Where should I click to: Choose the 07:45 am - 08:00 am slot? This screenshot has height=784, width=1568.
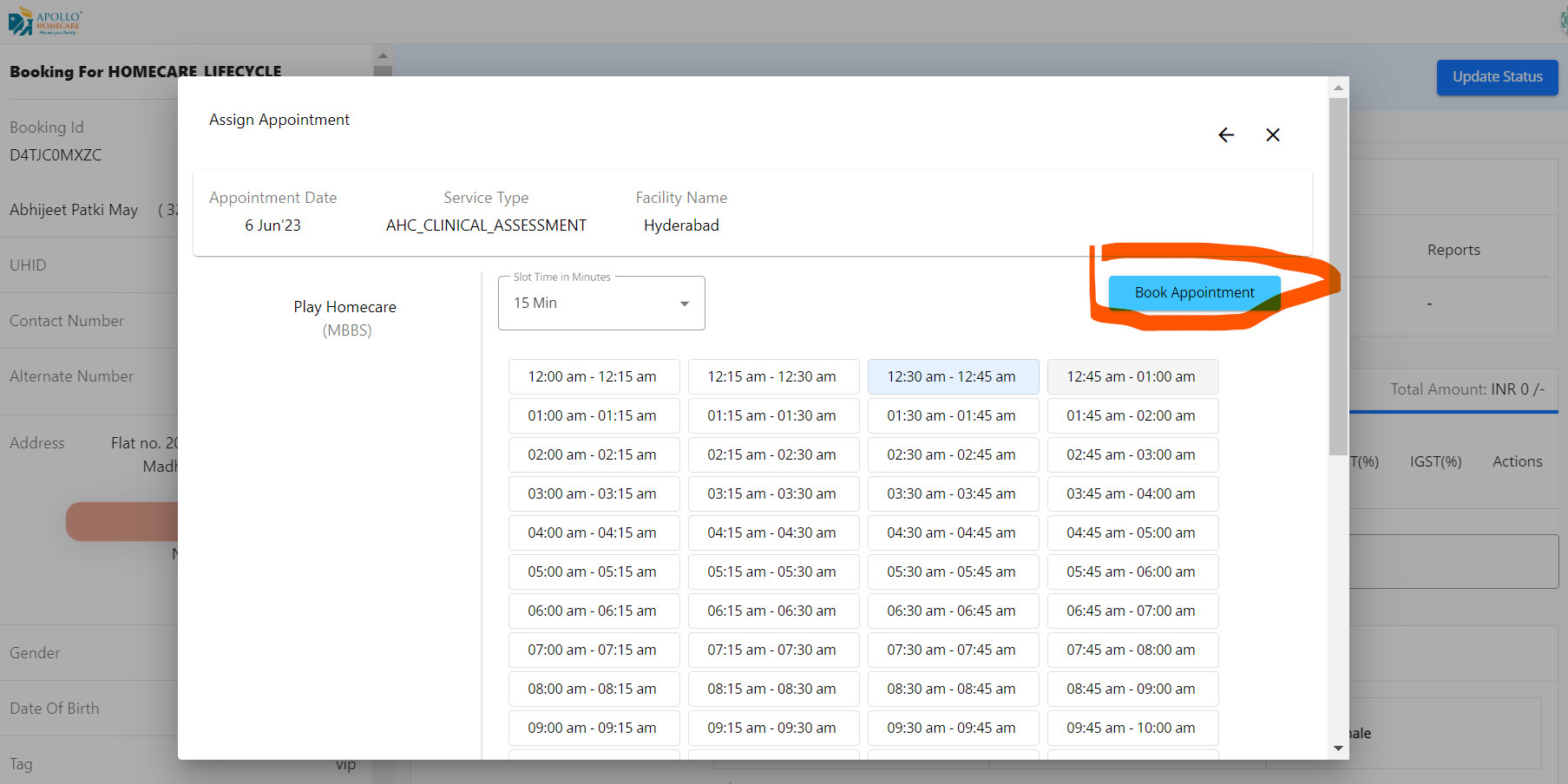[1132, 650]
